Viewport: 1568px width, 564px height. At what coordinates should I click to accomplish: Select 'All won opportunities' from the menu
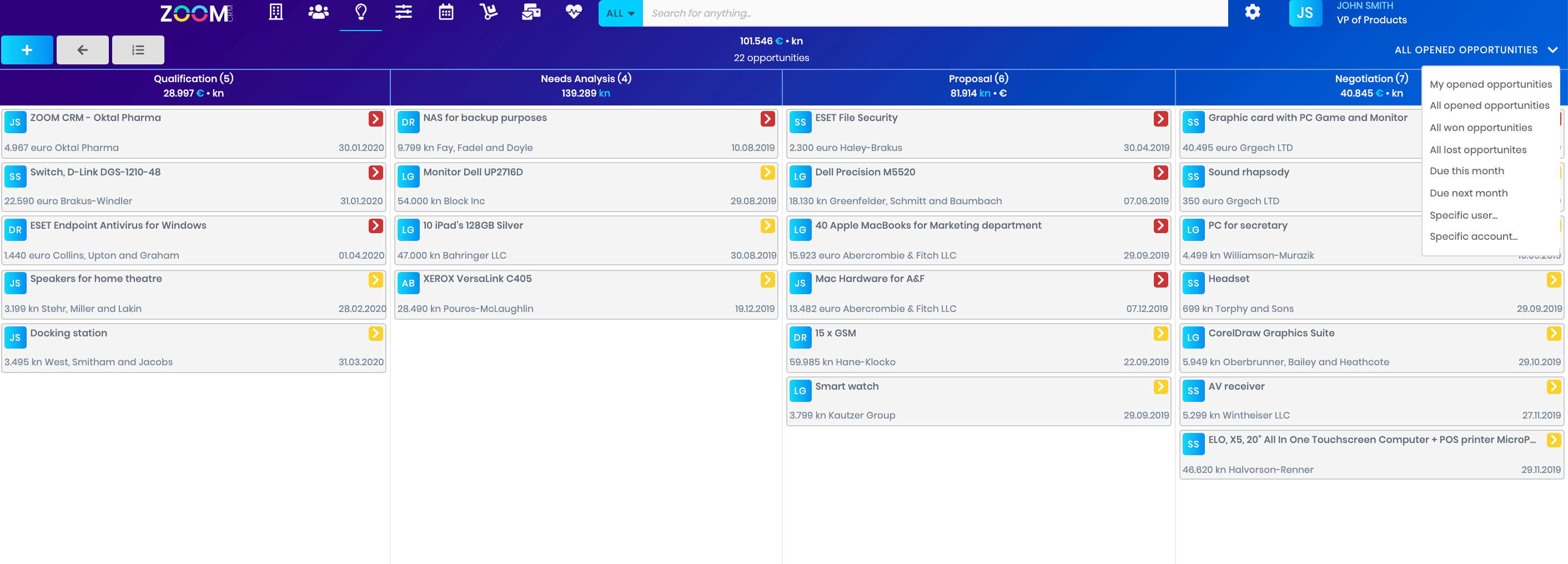click(x=1481, y=127)
